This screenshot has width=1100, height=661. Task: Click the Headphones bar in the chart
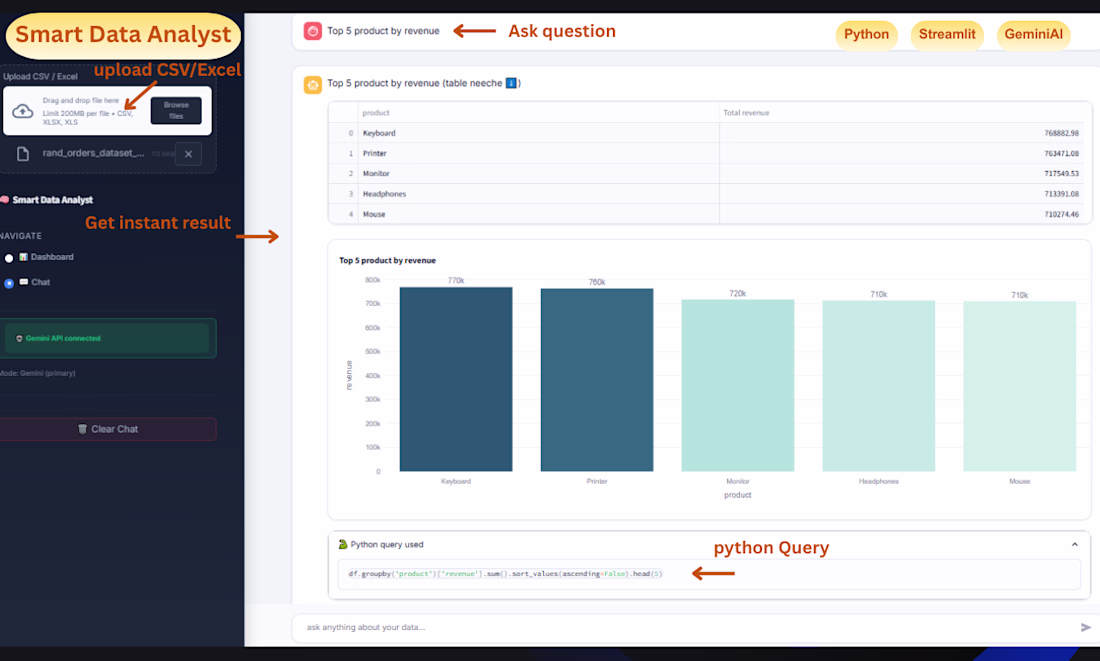[879, 387]
